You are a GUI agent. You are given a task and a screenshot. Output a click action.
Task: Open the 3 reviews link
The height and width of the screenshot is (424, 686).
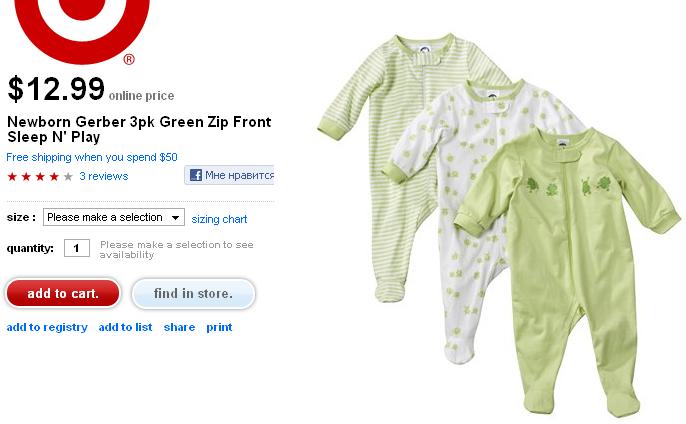104,176
